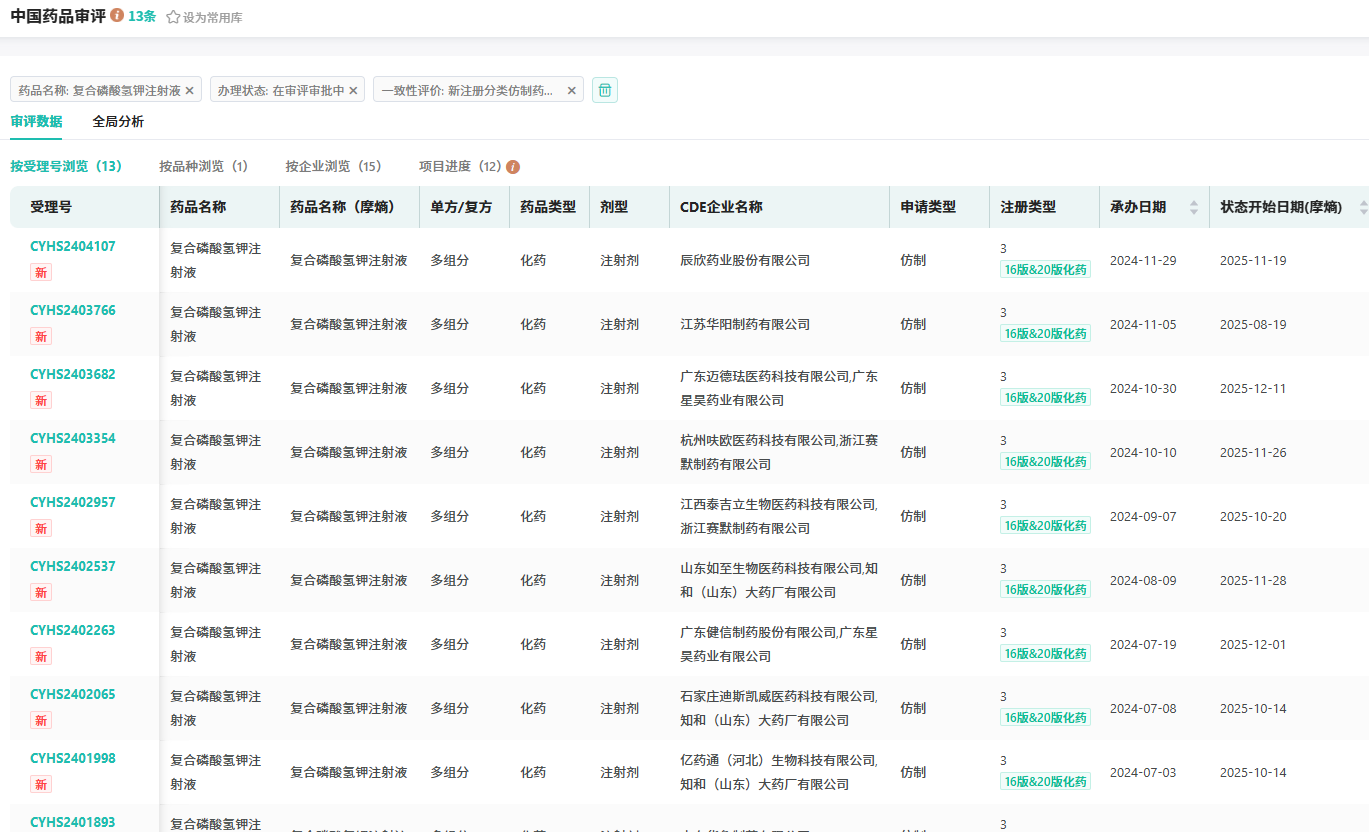Click the info icon beside 中国药品审评 title
Viewport: 1369px width, 832px height.
pos(117,16)
